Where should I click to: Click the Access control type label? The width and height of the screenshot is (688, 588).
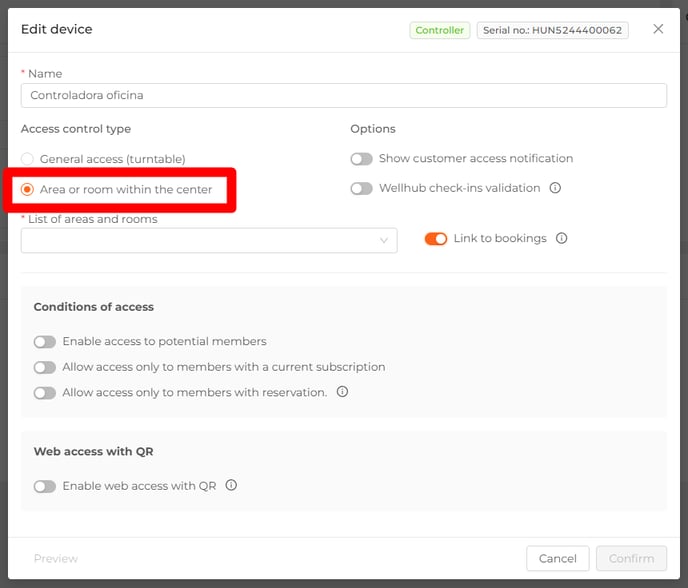point(76,129)
